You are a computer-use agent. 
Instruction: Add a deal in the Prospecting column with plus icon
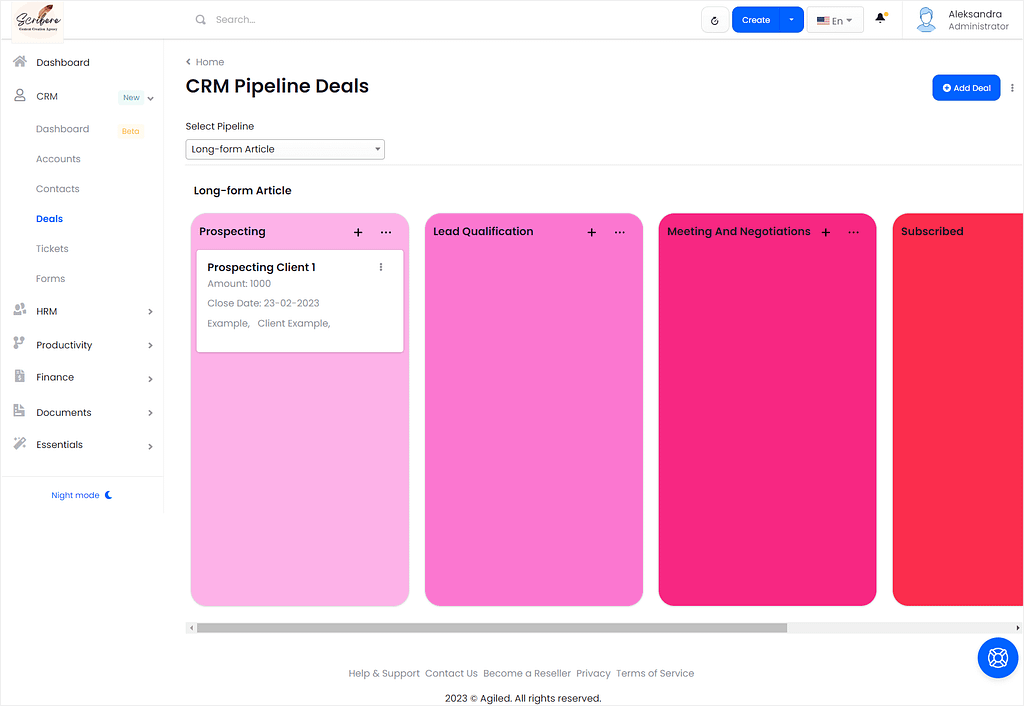tap(358, 233)
